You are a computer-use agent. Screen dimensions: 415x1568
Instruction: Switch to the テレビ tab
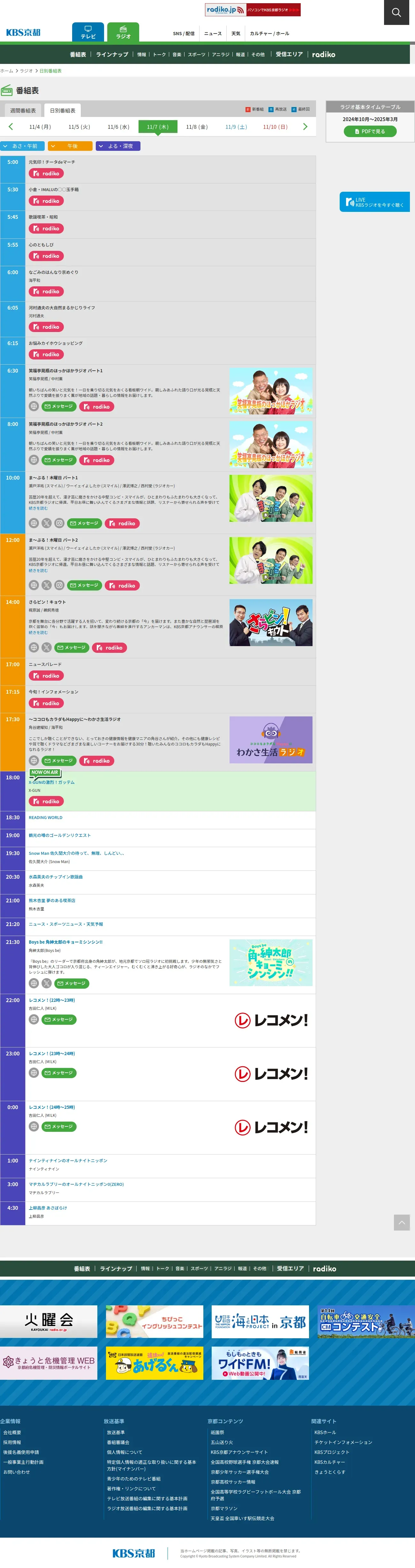coord(87,32)
